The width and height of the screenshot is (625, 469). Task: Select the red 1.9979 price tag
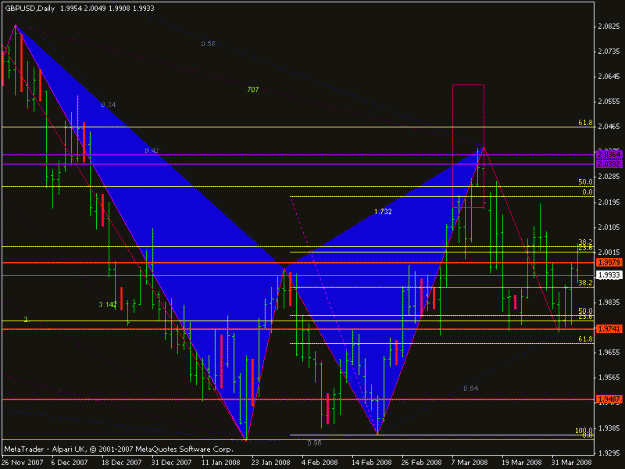point(609,263)
